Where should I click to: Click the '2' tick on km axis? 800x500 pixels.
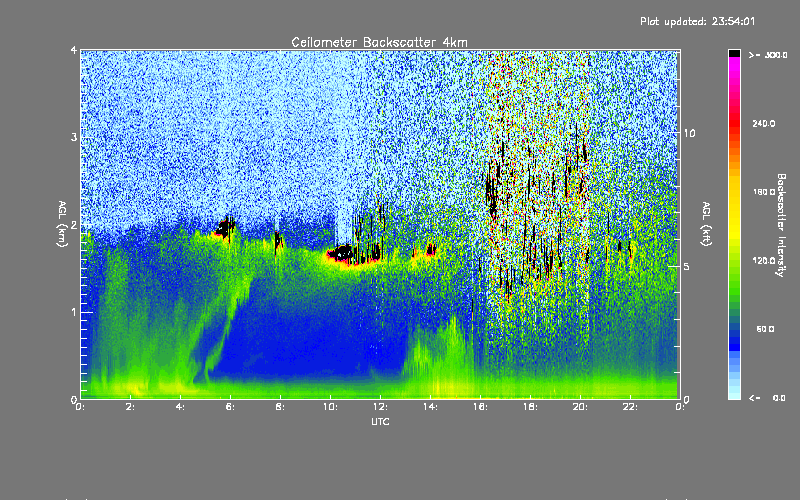click(x=74, y=224)
